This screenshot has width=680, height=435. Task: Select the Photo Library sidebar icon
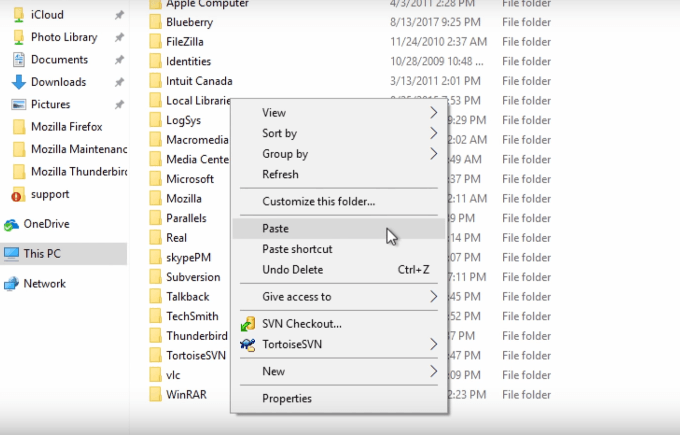coord(19,37)
